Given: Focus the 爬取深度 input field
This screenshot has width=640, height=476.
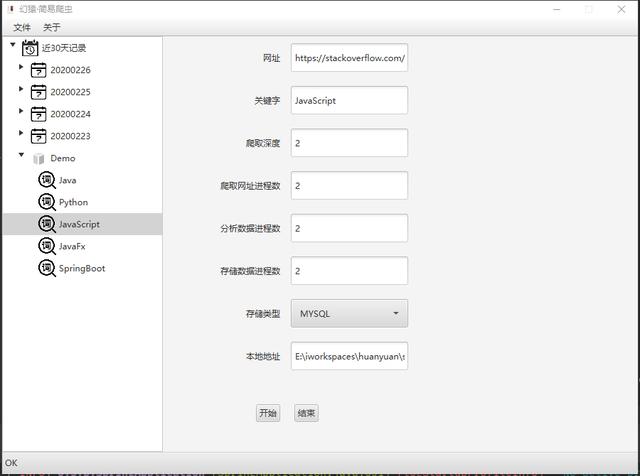Looking at the screenshot, I should (349, 143).
